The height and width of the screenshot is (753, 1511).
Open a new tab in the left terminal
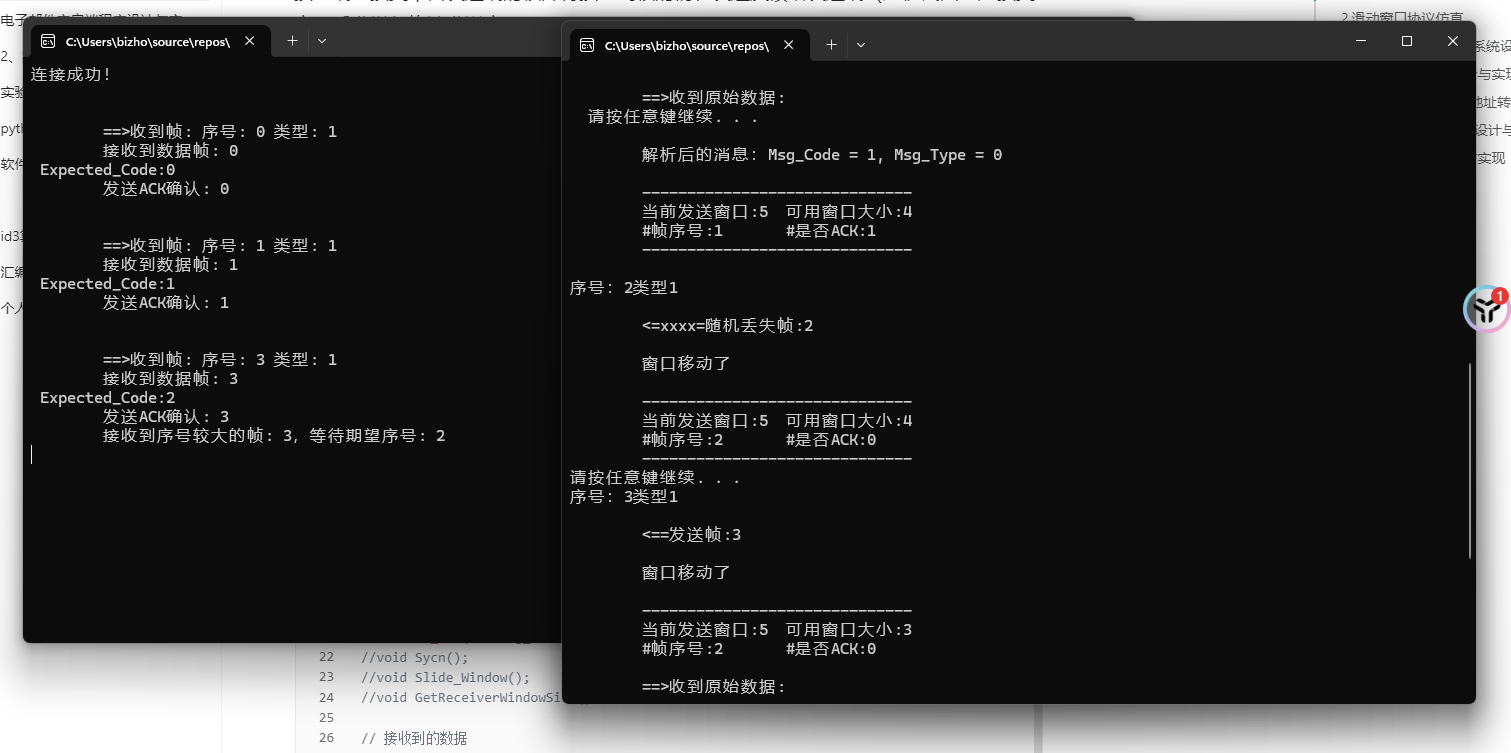click(x=290, y=40)
